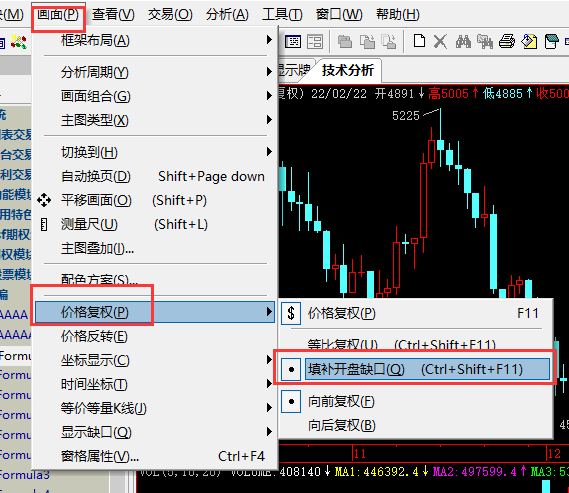
Task: Open 配色方案(S)... menu entry
Action: pyautogui.click(x=155, y=279)
